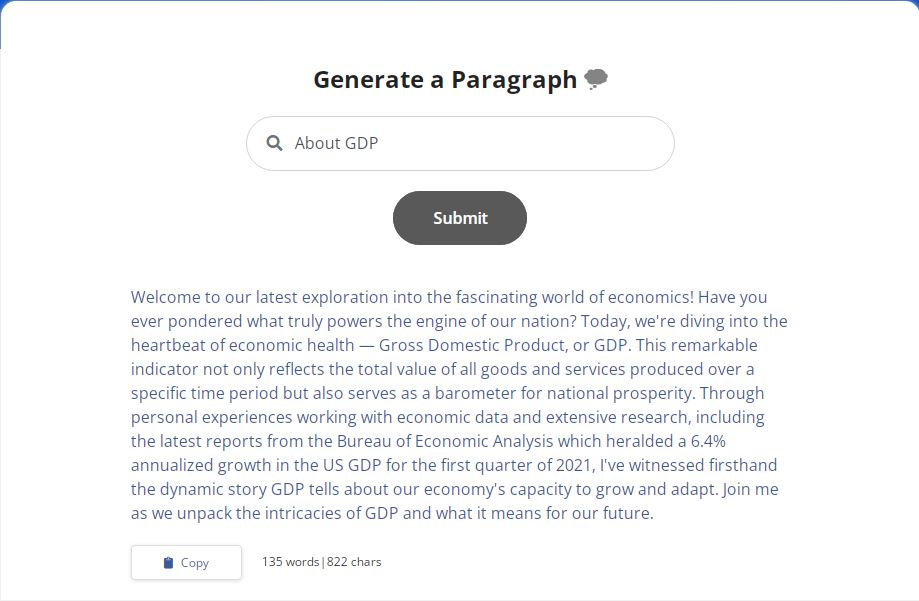Click the separator between word and char counts
919x601 pixels.
coord(321,561)
